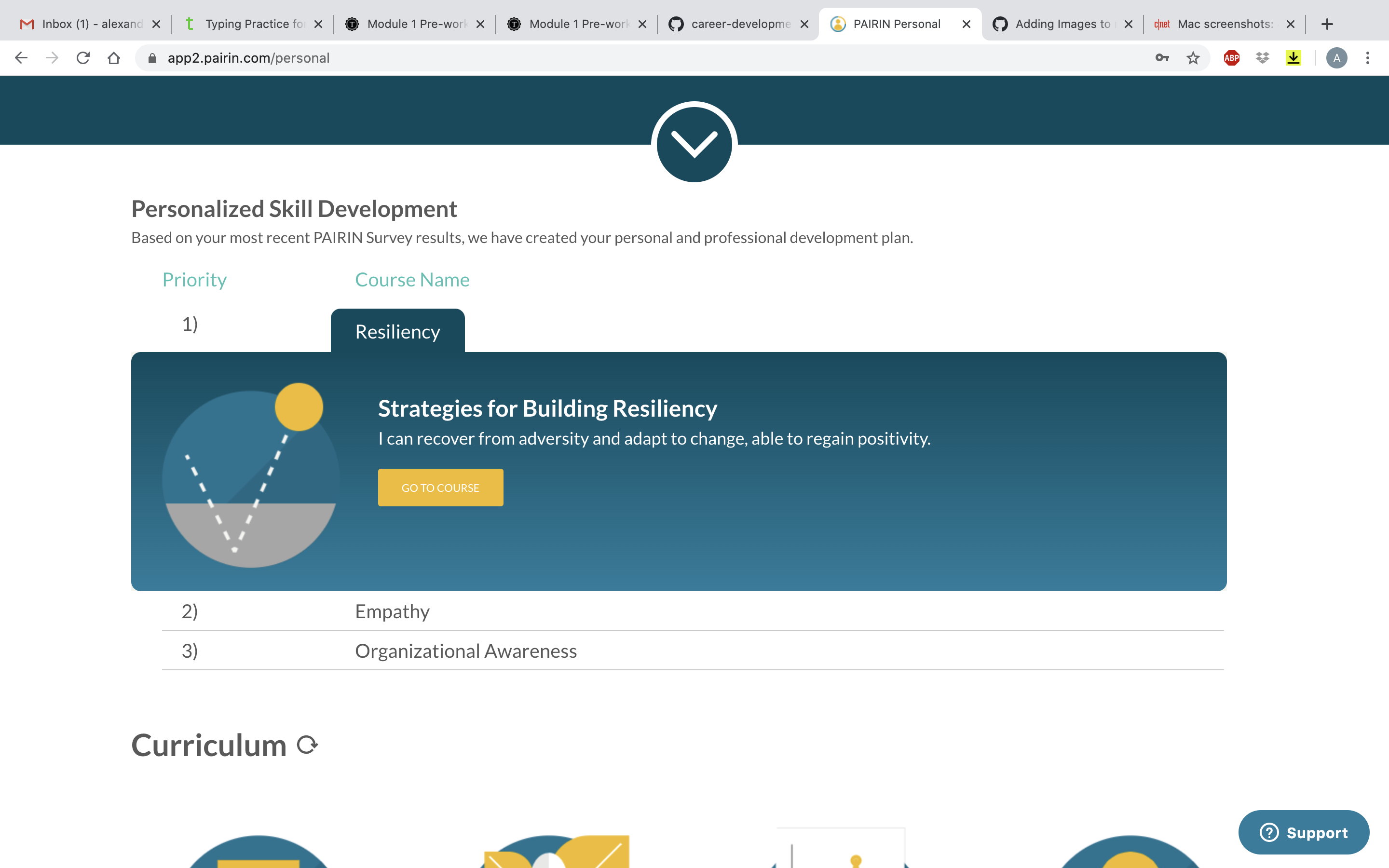Open the Chrome three-dot menu
The width and height of the screenshot is (1389, 868).
pos(1368,58)
